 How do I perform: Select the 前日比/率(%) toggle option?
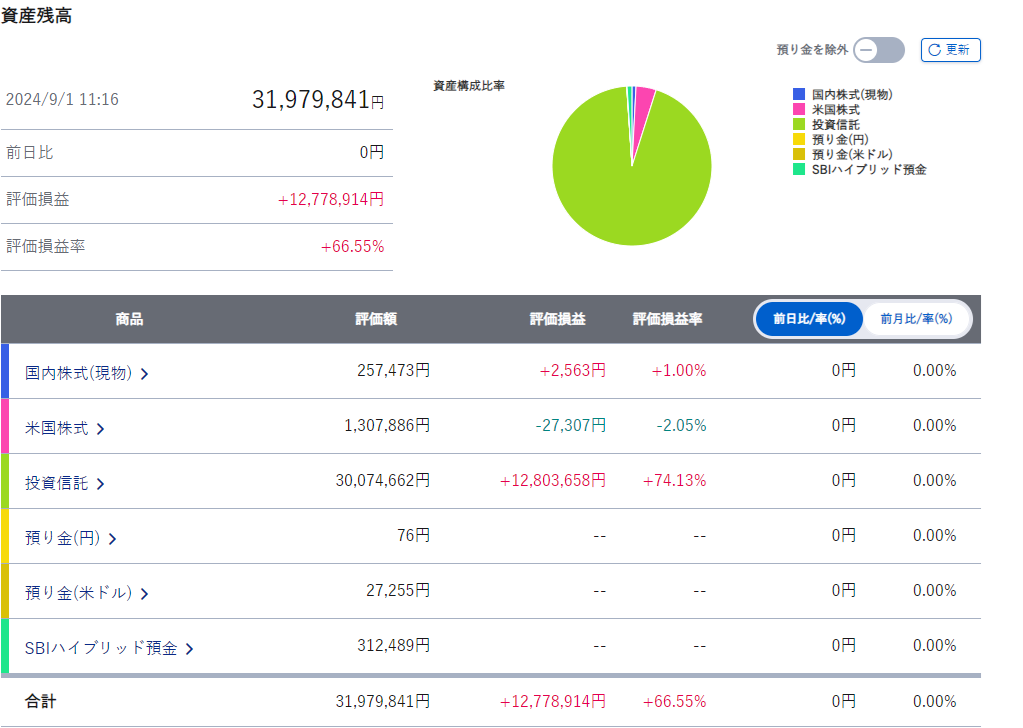click(809, 319)
